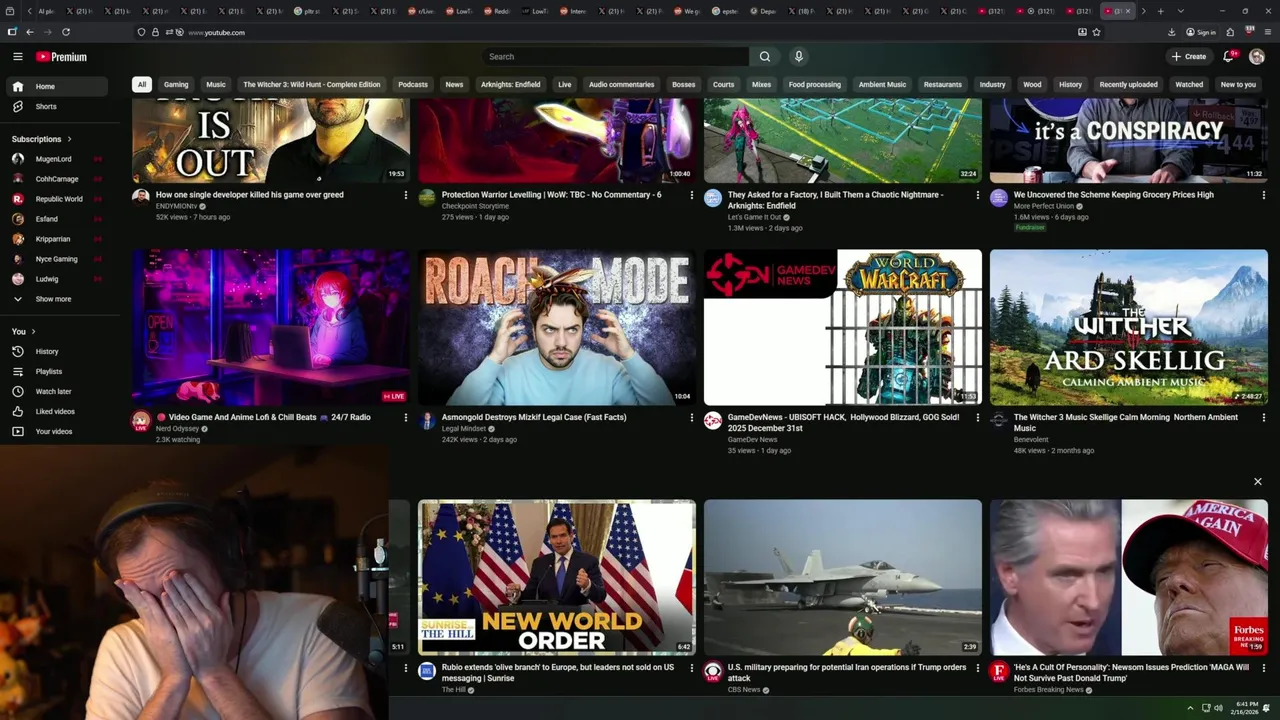The width and height of the screenshot is (1280, 720).
Task: Click the YouTube Premium logo
Action: click(x=61, y=57)
